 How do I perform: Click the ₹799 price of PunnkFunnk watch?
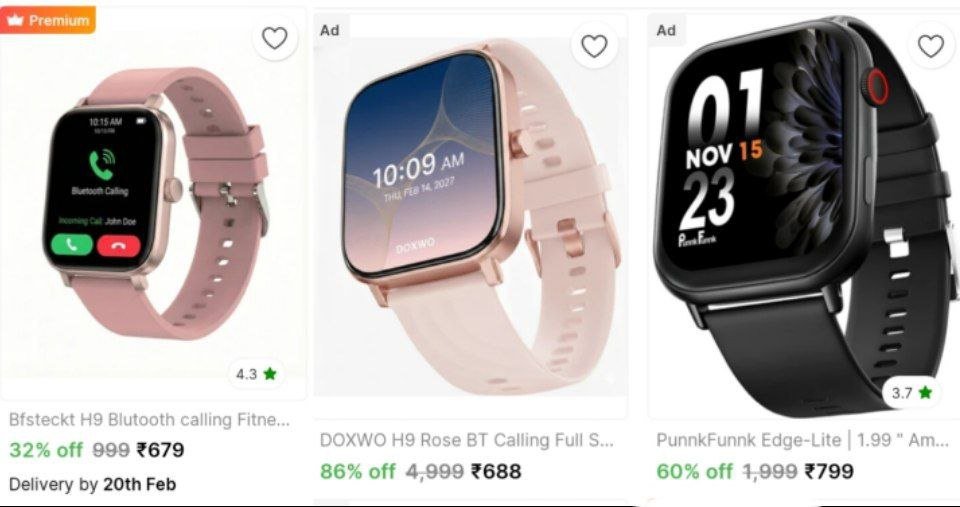[x=830, y=471]
